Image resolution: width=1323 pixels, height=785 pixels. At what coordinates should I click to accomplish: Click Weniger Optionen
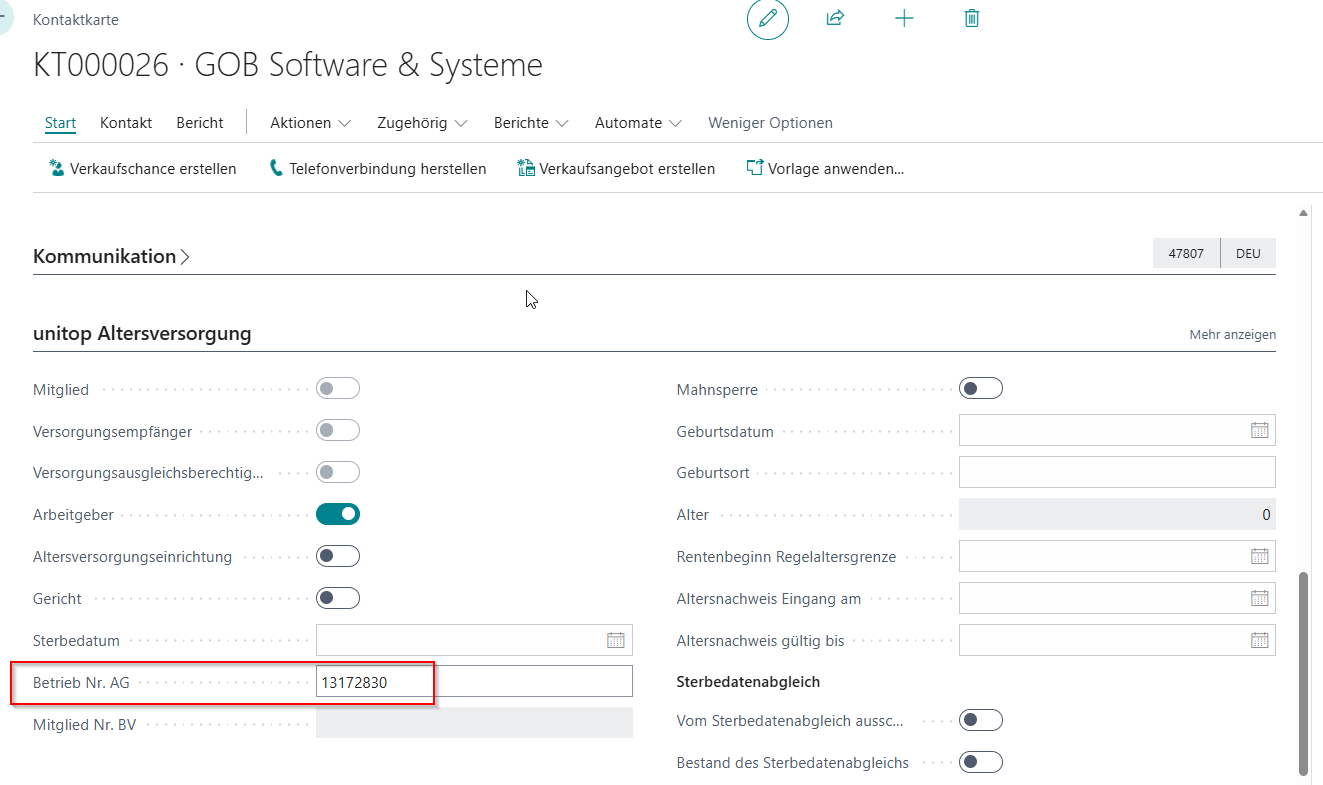(x=770, y=123)
